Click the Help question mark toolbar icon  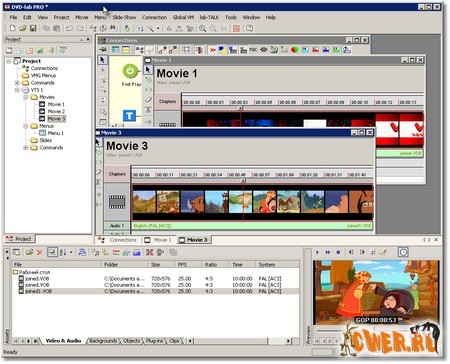250,28
